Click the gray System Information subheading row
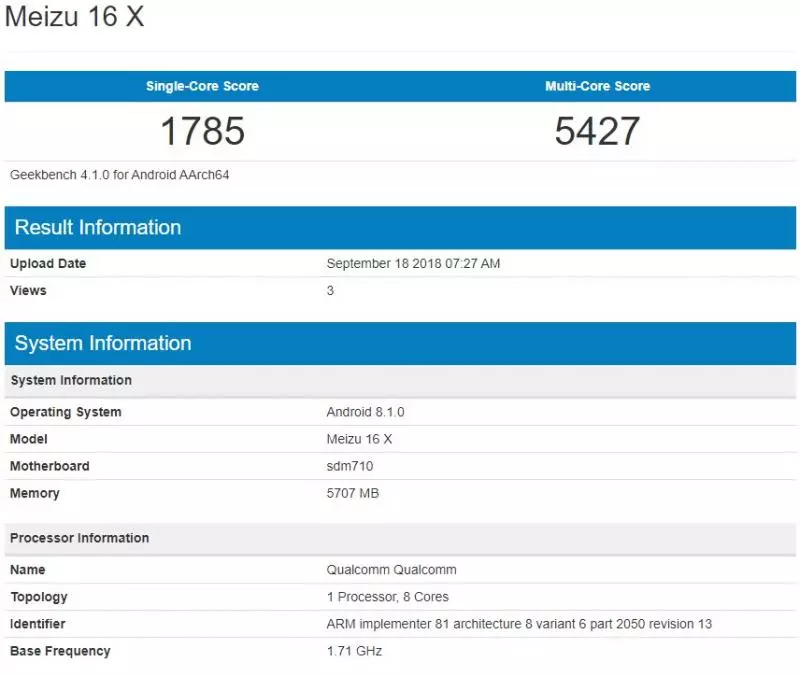The height and width of the screenshot is (676, 800). coord(400,381)
